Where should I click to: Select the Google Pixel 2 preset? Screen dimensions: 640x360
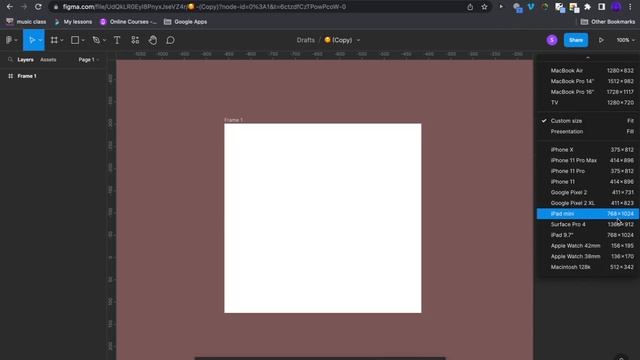pyautogui.click(x=588, y=192)
